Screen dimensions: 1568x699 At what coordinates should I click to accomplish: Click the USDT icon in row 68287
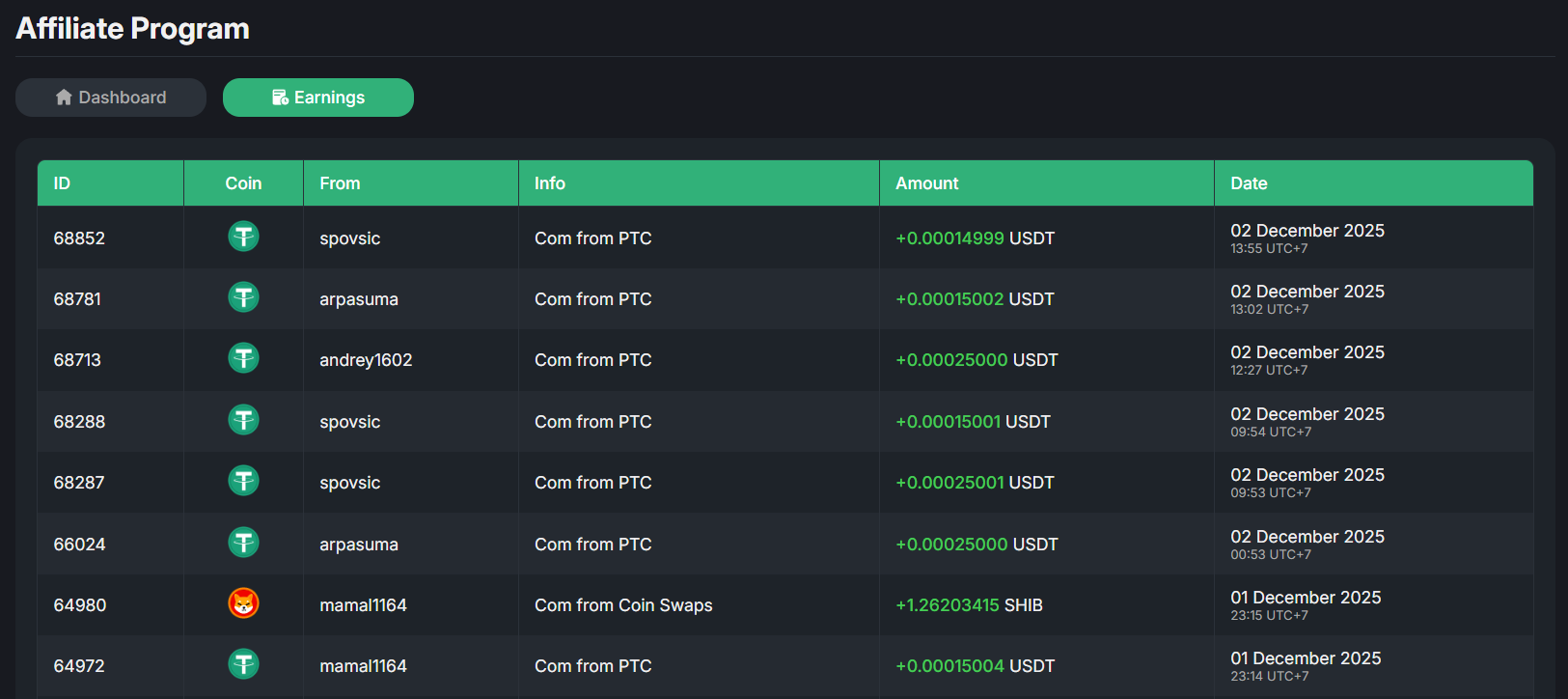pos(243,481)
